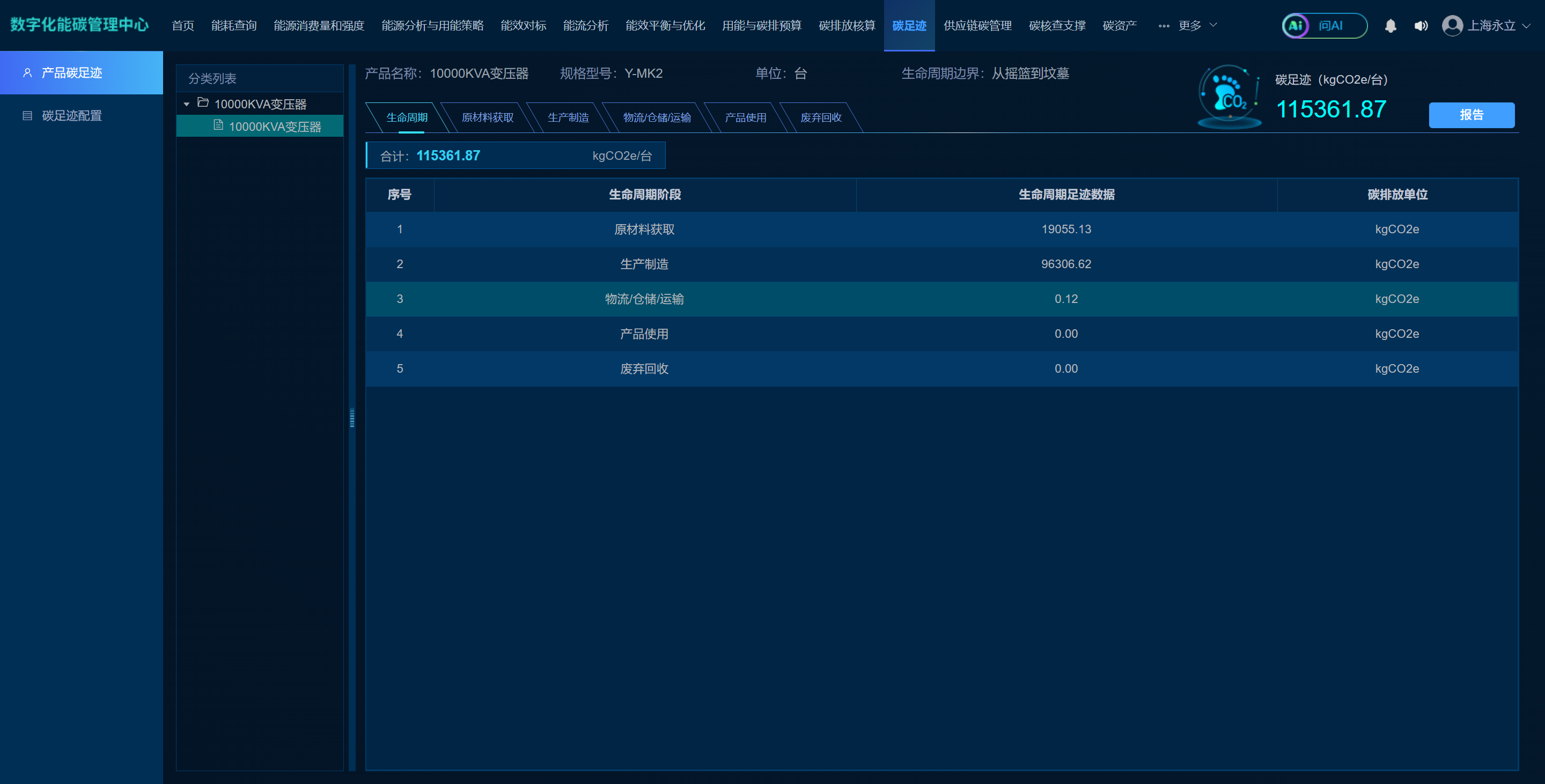Click the speaker volume icon
This screenshot has width=1545, height=784.
1421,26
